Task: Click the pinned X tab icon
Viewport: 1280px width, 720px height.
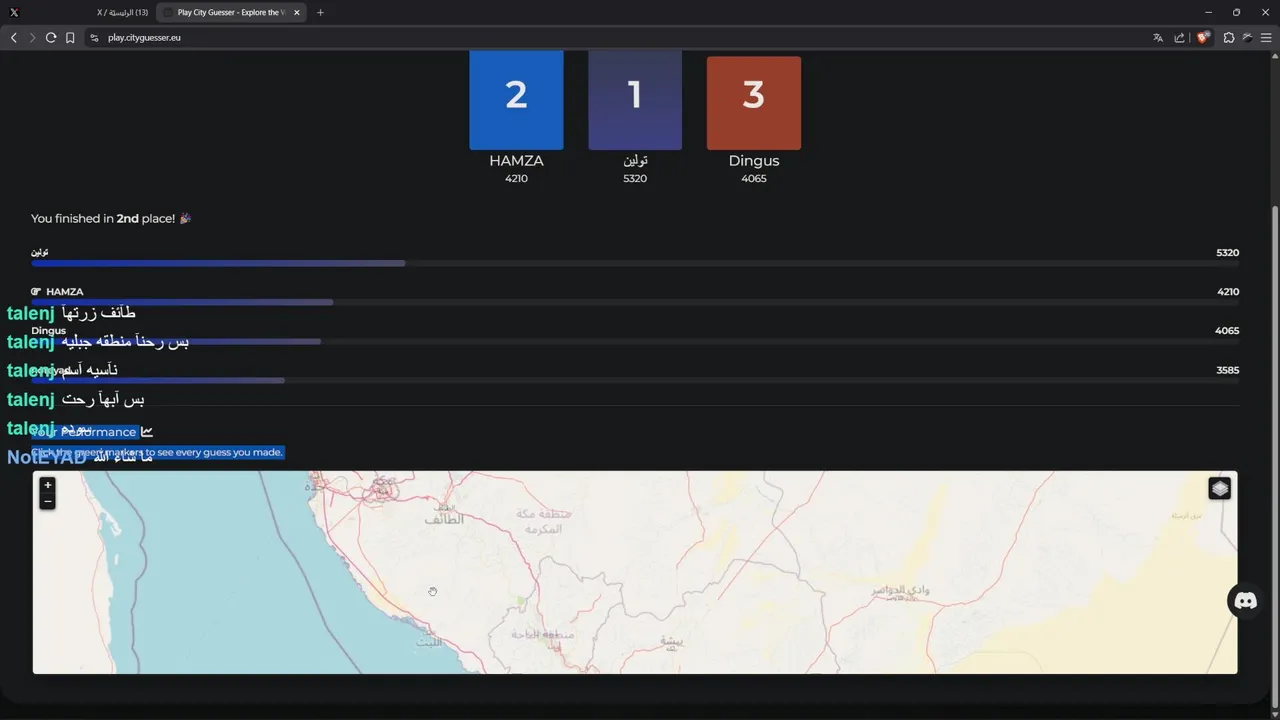Action: pos(14,13)
